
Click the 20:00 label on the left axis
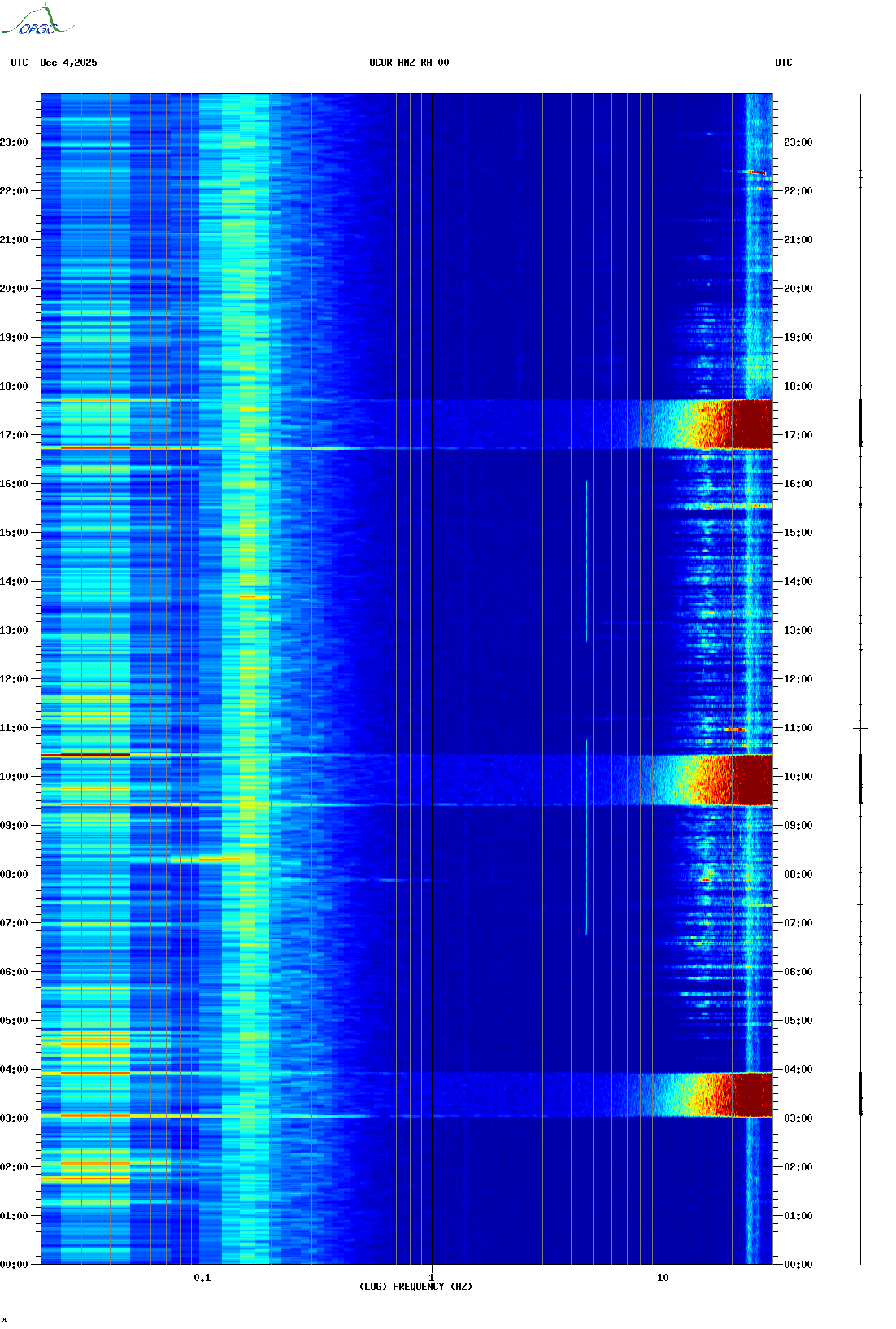click(x=14, y=289)
